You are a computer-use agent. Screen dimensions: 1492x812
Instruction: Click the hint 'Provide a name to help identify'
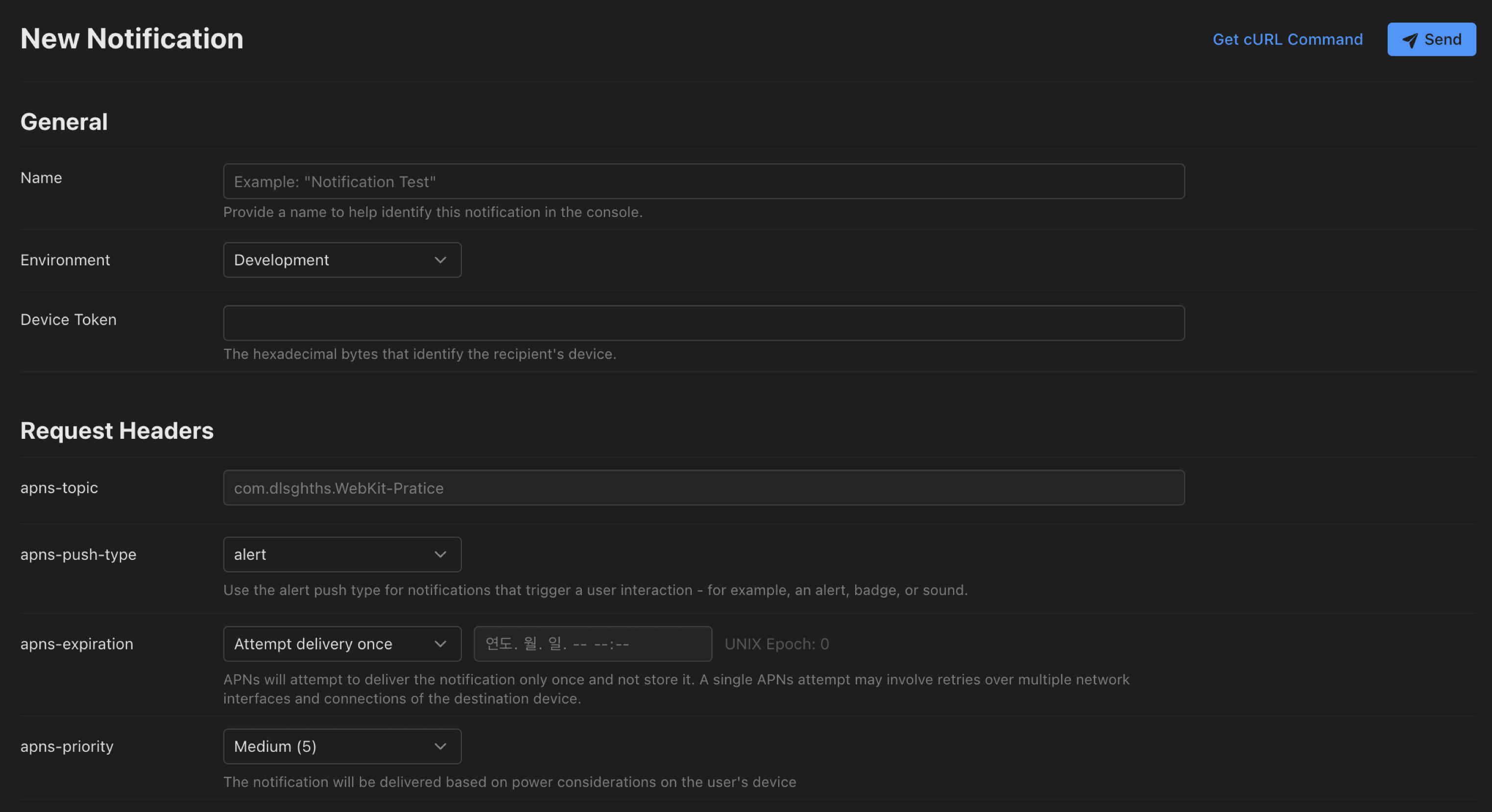(433, 212)
